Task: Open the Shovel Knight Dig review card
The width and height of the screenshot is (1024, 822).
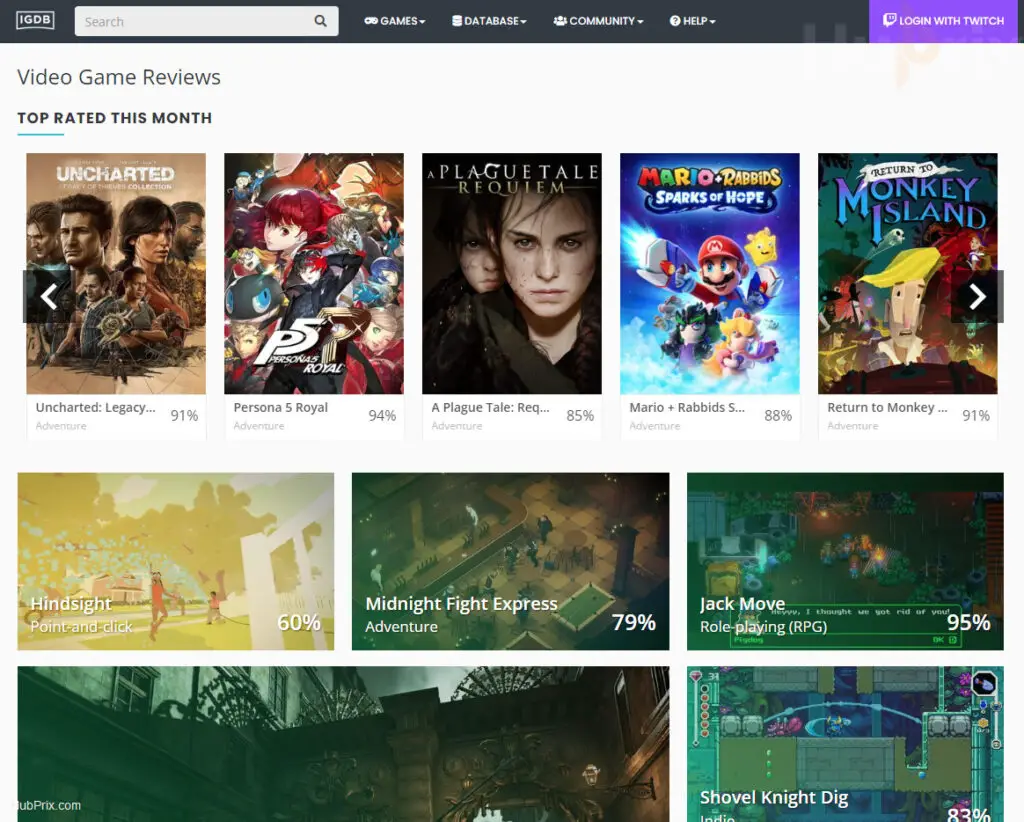Action: 845,744
